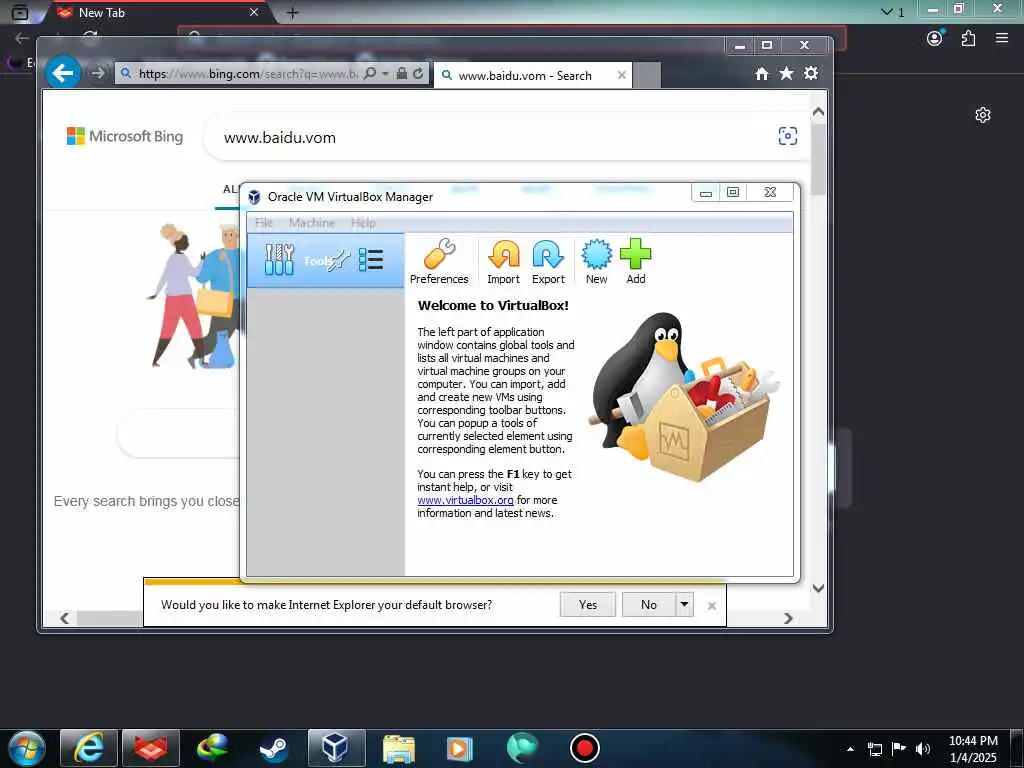This screenshot has height=768, width=1024.
Task: Open VirtualBox Preferences
Action: coord(439,262)
